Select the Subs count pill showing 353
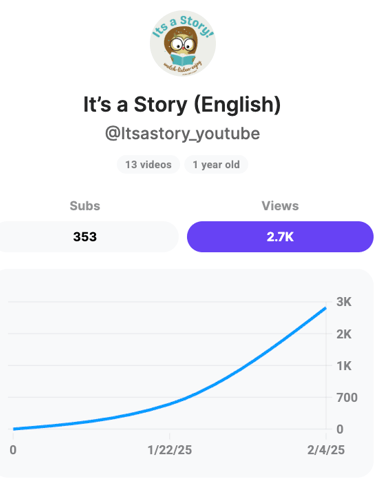375x488 pixels. (x=87, y=237)
